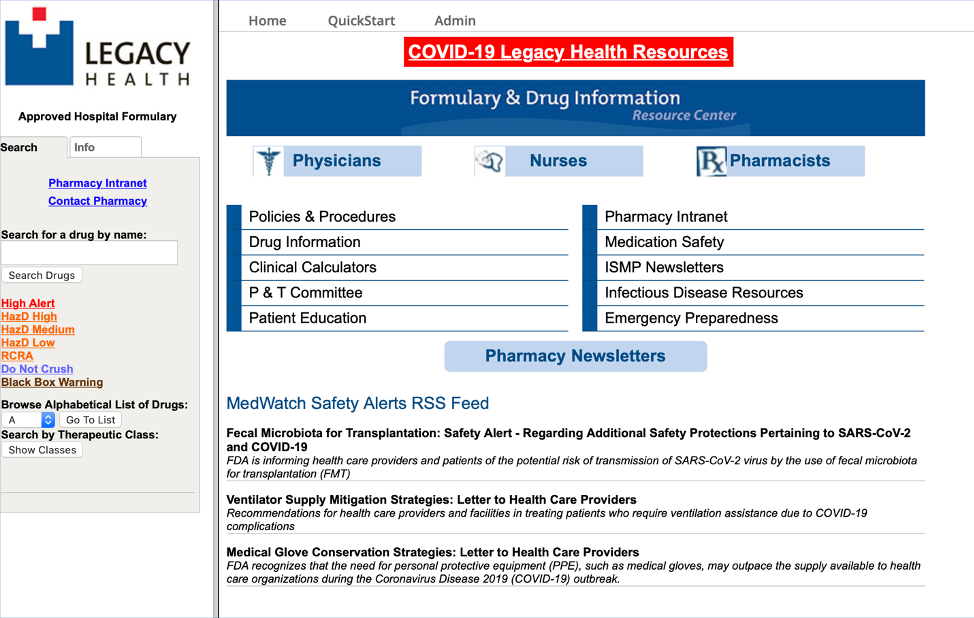This screenshot has width=974, height=618.
Task: Click the Legacy Health logo
Action: [x=98, y=47]
